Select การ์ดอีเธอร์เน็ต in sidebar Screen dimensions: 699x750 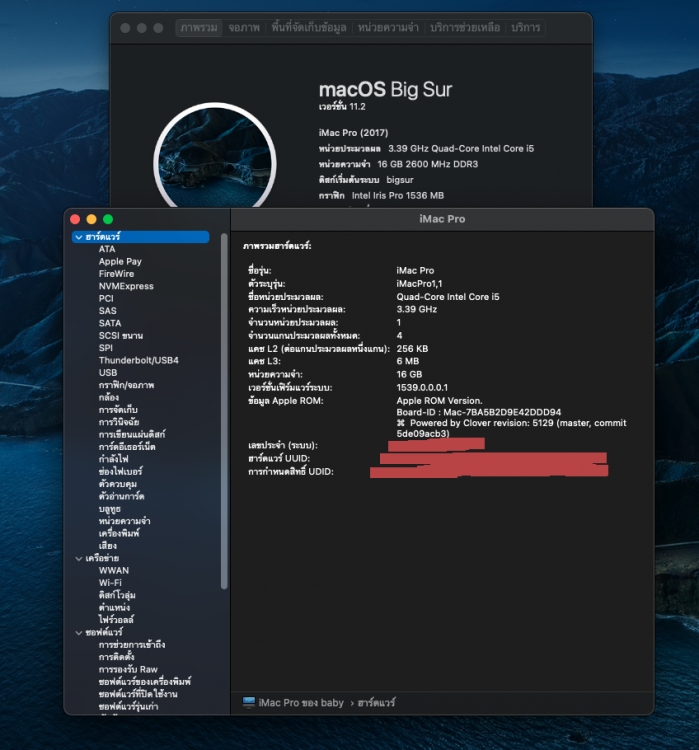pos(127,447)
